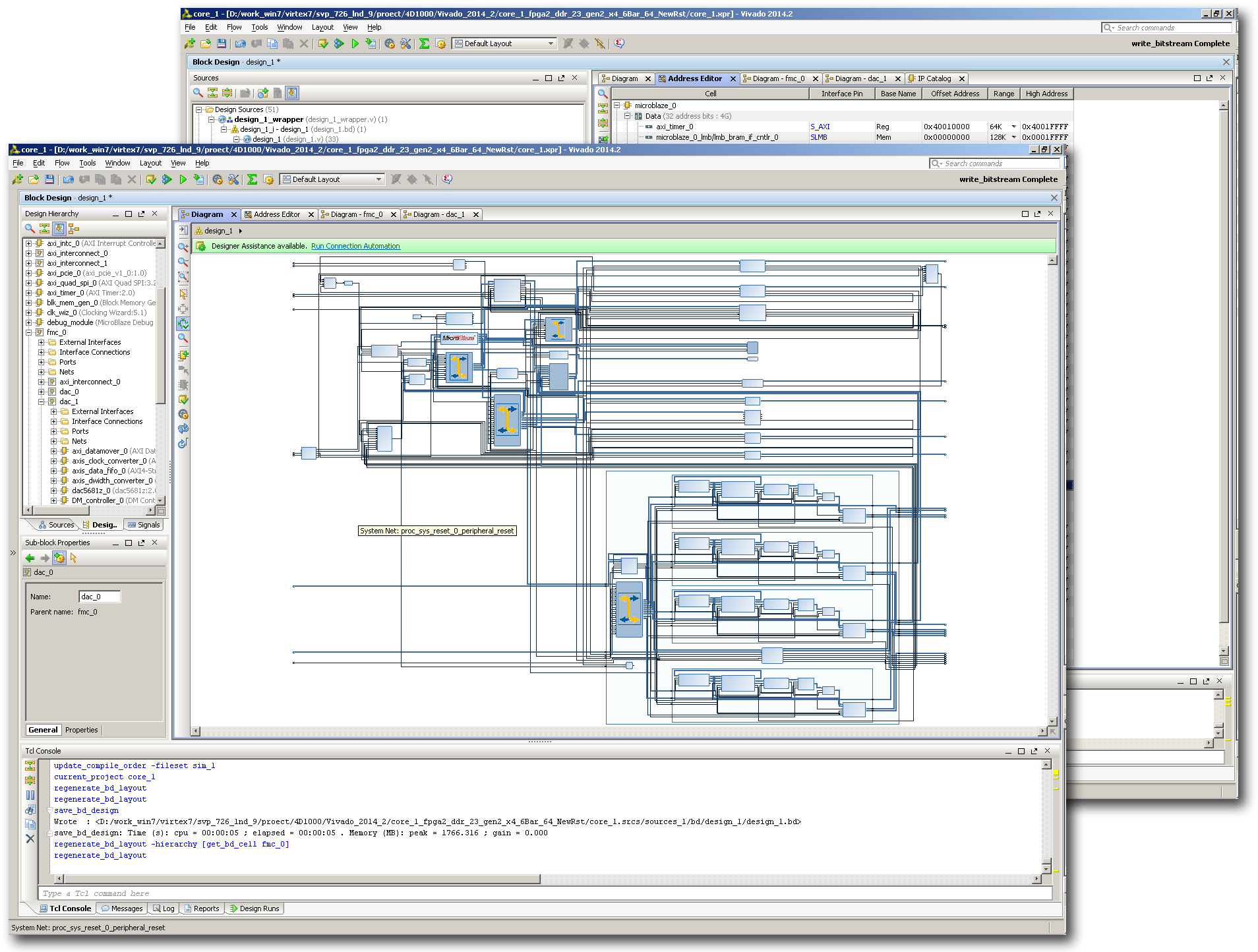Click Validate Design icon in diagram toolbar
This screenshot has width=1258, height=952.
[x=183, y=400]
